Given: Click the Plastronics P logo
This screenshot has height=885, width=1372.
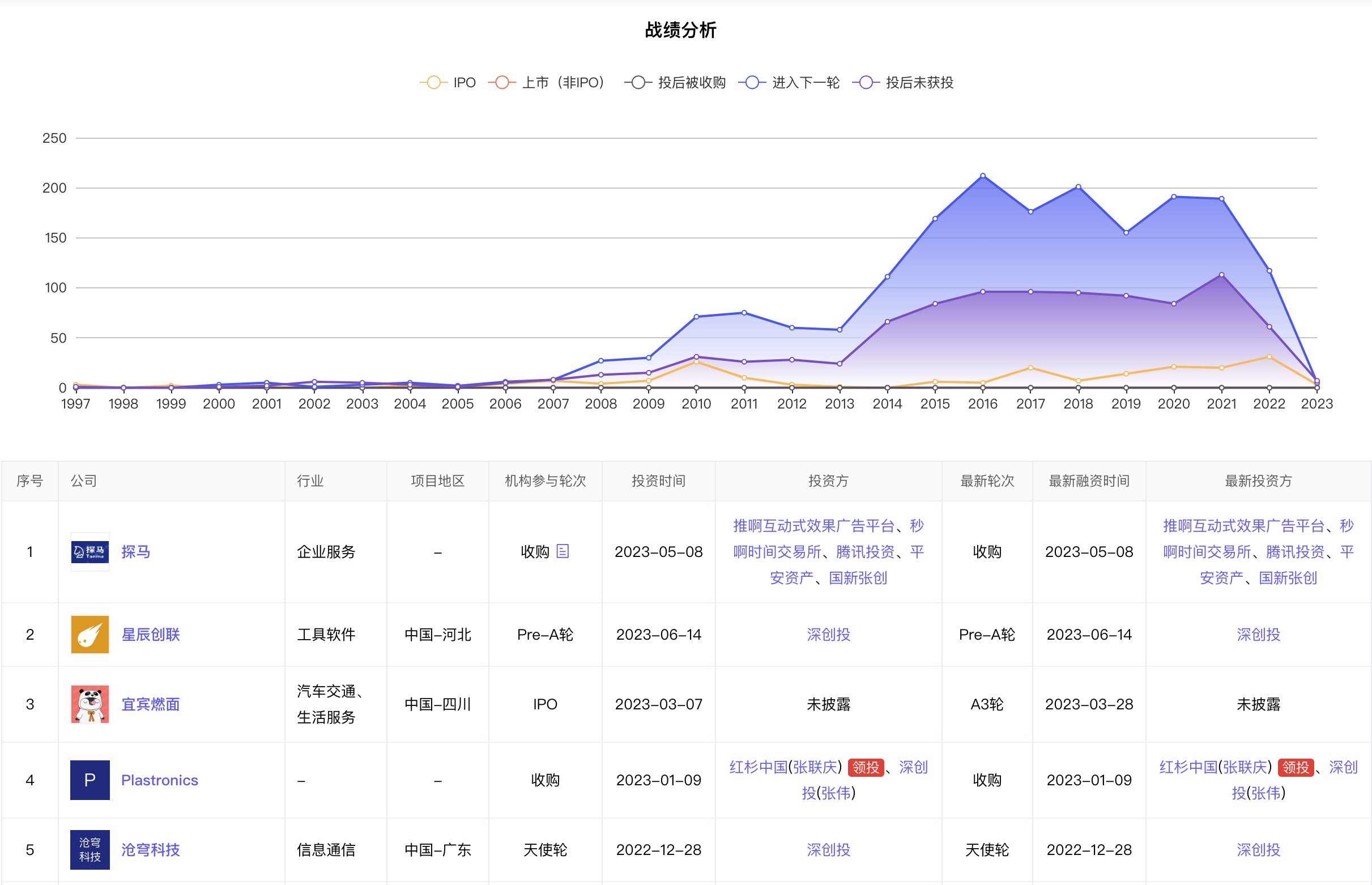Looking at the screenshot, I should 90,780.
